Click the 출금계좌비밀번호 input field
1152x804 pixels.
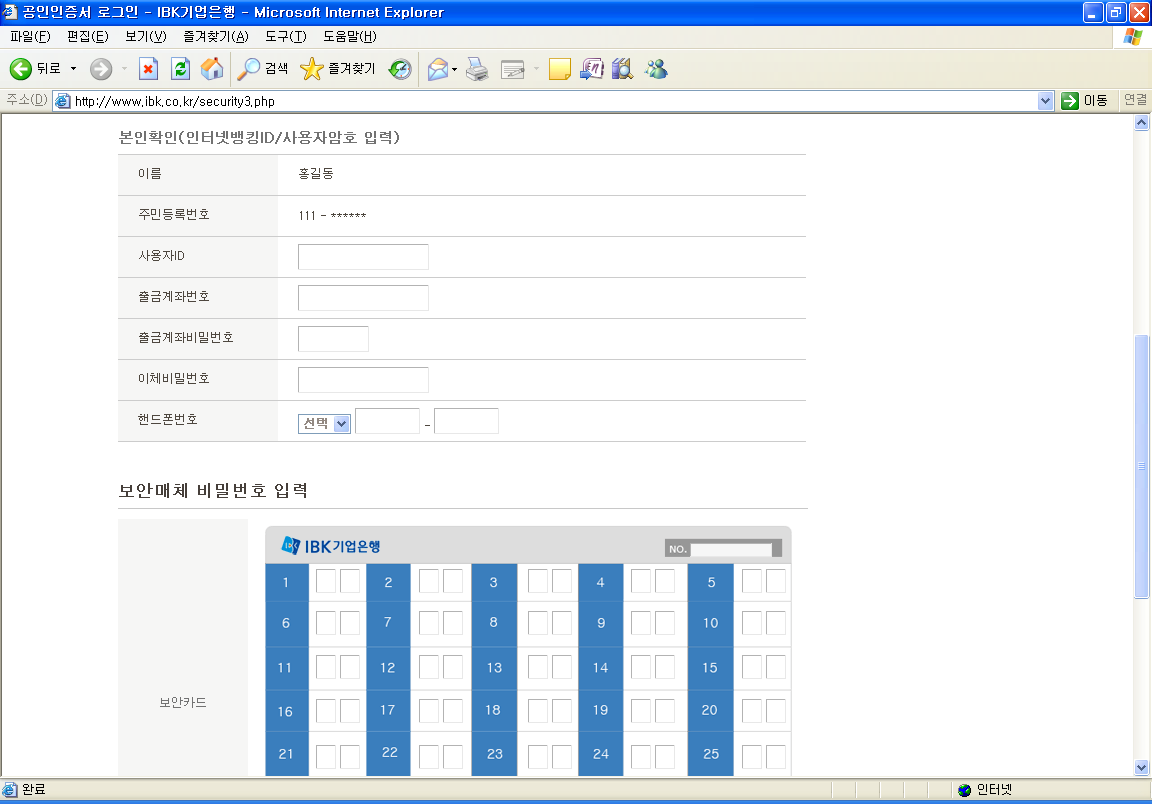tap(333, 339)
